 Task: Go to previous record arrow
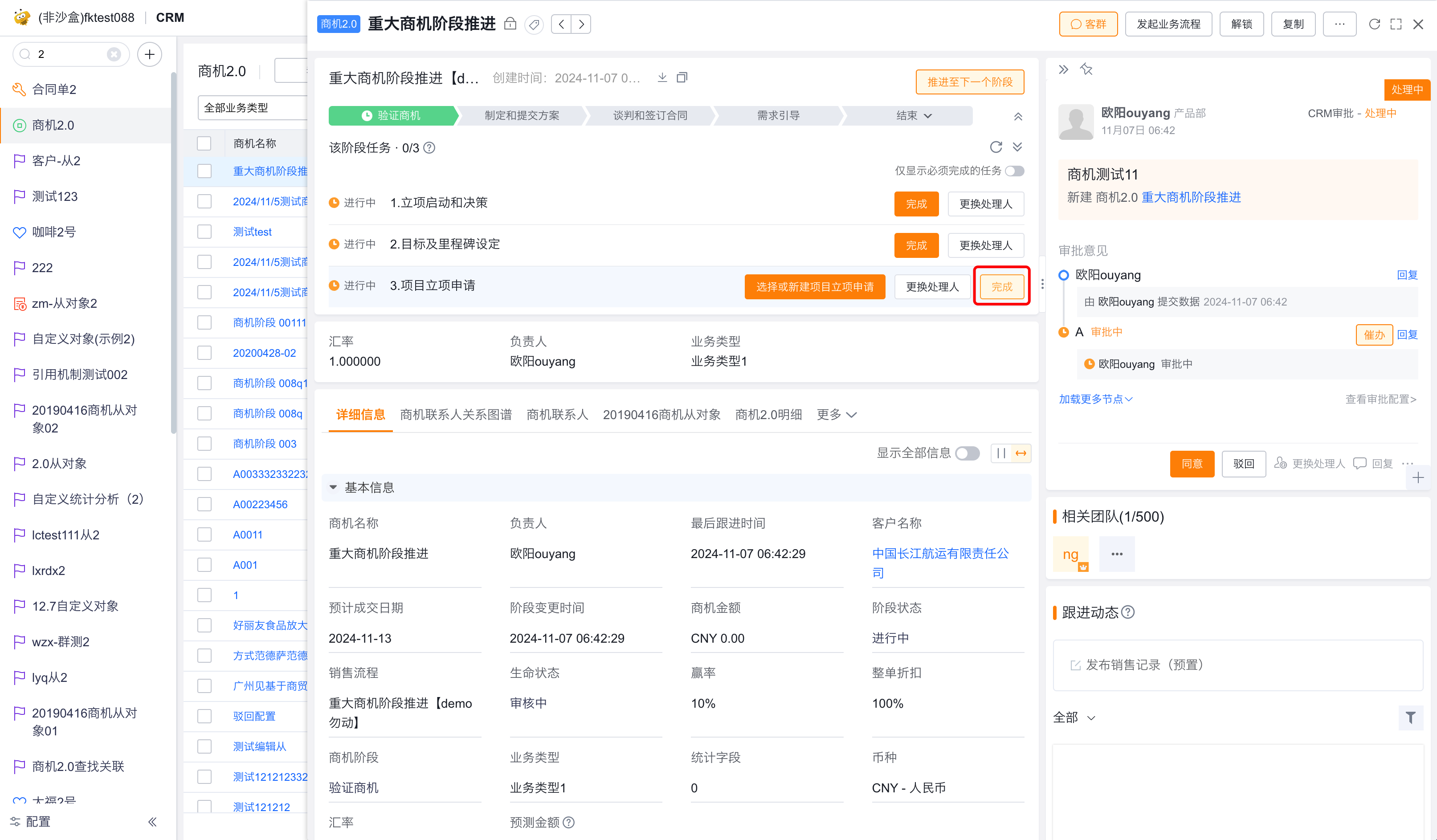(561, 24)
